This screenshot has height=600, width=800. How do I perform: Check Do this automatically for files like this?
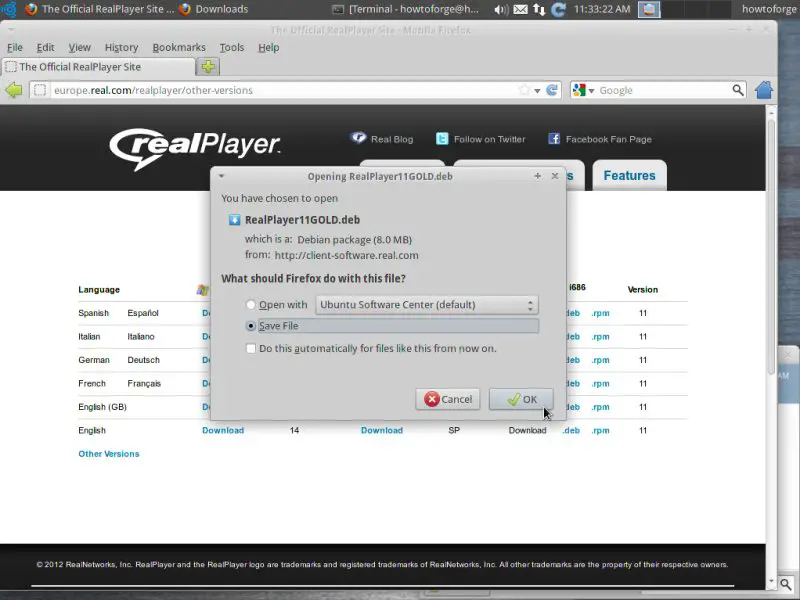coord(251,348)
